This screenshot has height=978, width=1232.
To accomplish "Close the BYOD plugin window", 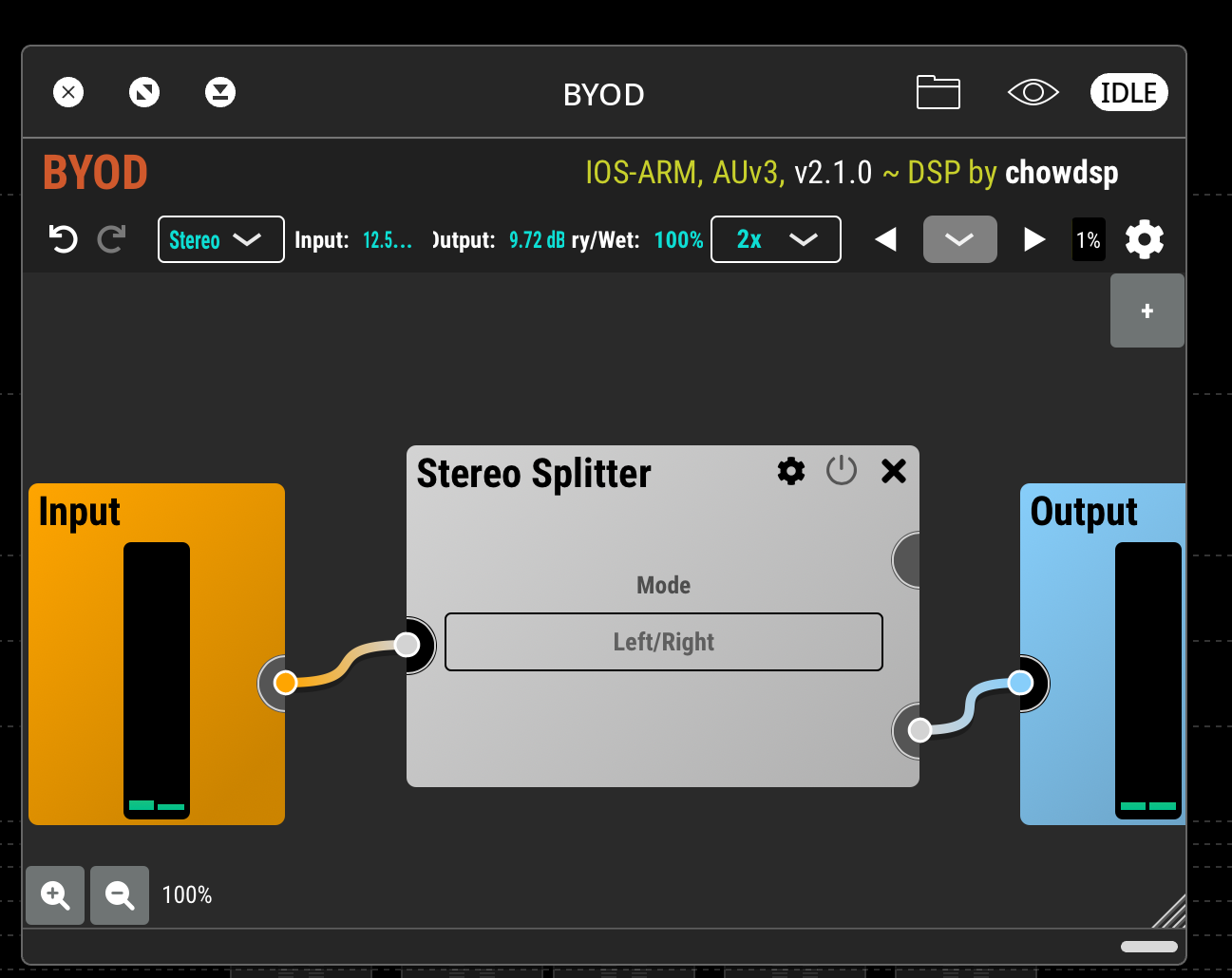I will pyautogui.click(x=68, y=92).
